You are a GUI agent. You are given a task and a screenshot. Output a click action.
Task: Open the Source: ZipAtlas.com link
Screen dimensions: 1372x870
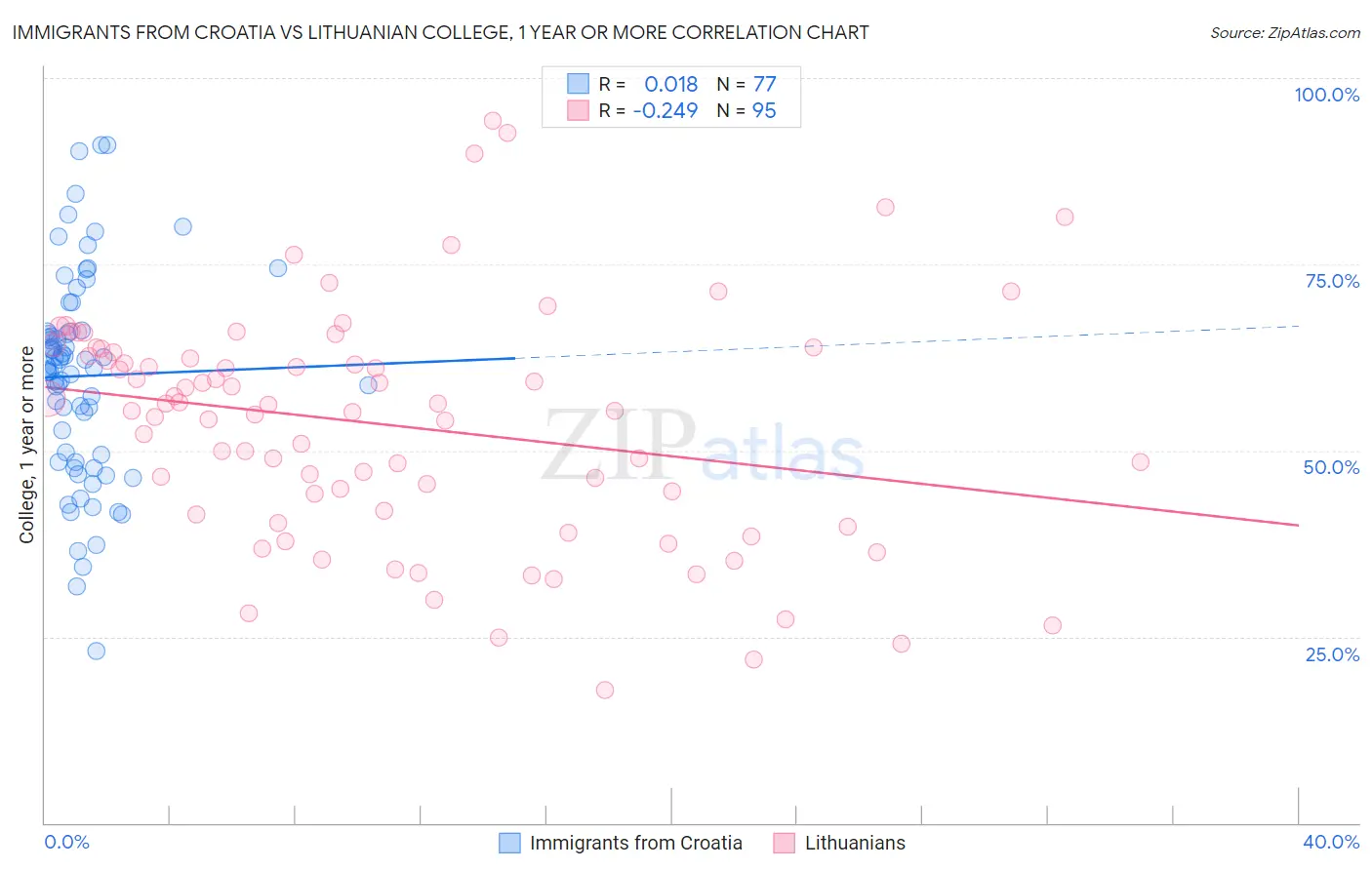pos(1285,32)
